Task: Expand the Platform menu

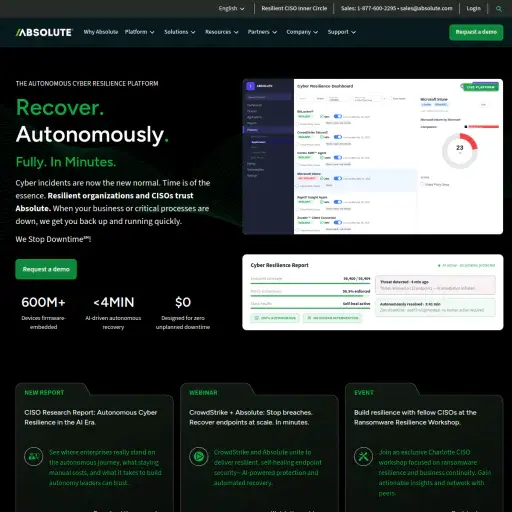Action: point(139,32)
